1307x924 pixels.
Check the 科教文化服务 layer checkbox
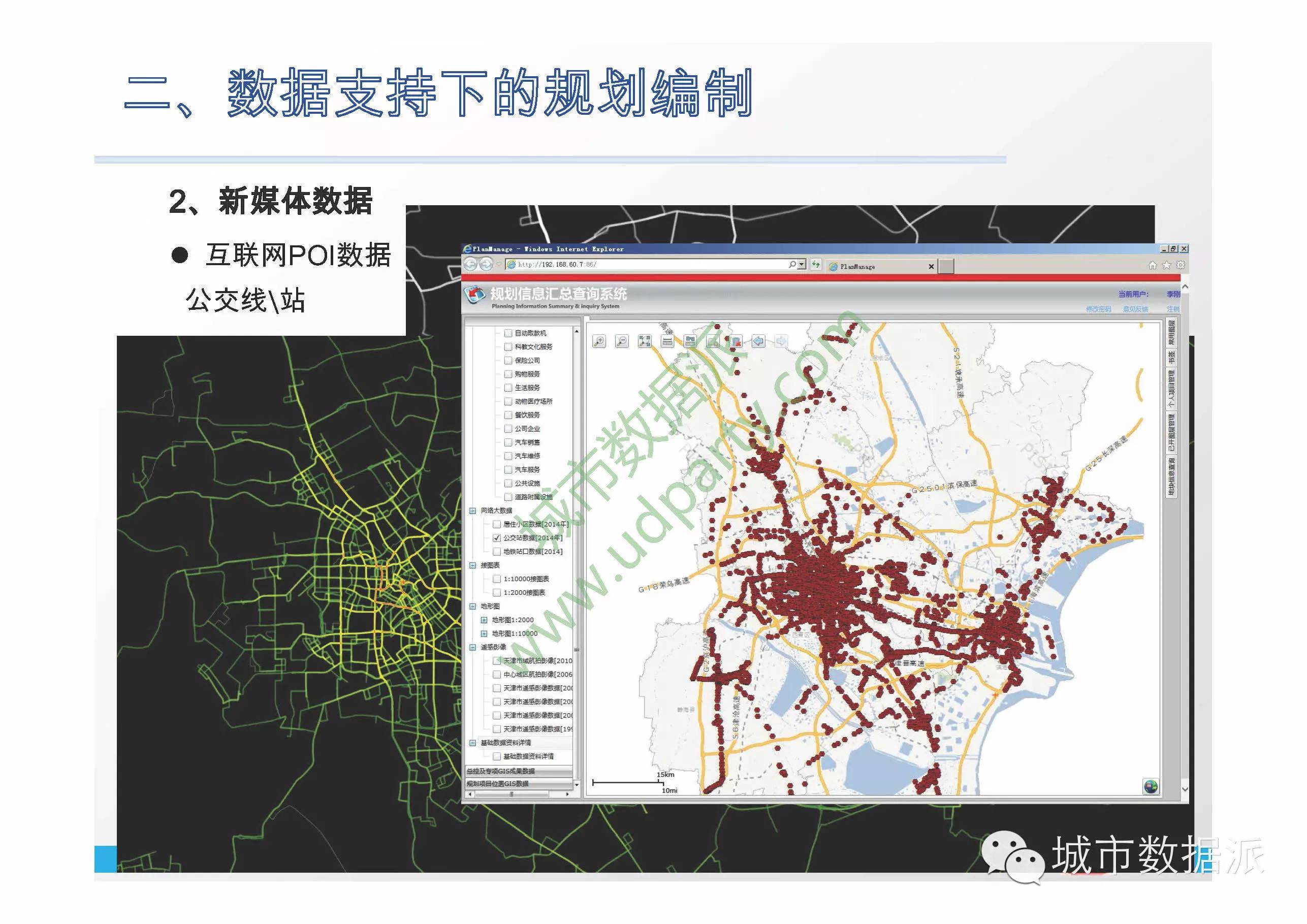[x=508, y=347]
